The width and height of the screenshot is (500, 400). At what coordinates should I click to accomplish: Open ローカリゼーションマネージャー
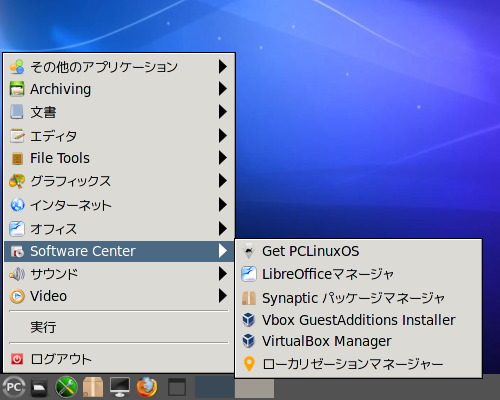click(359, 364)
